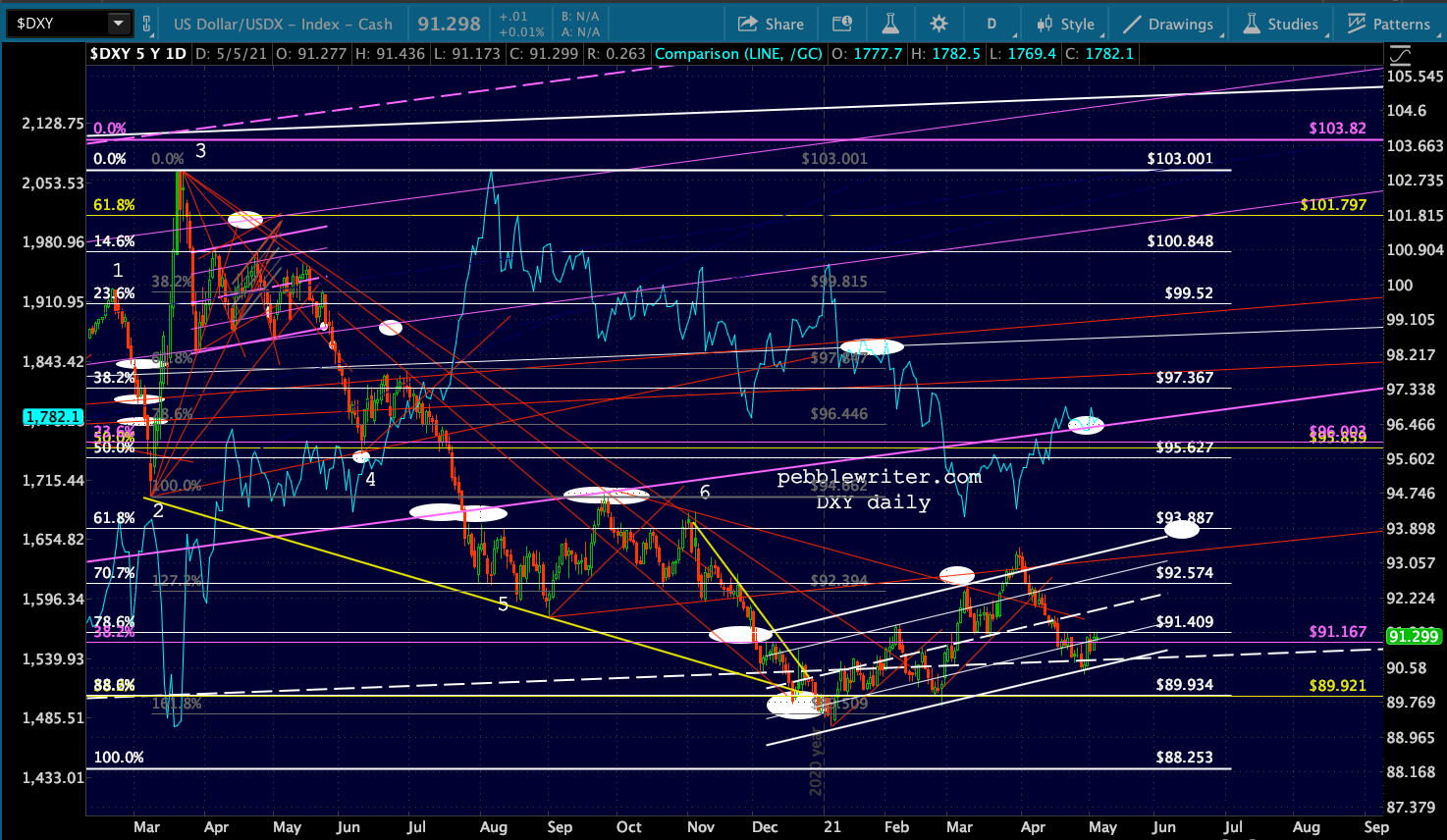
Task: Click the 14.6% Fibonacci label
Action: point(115,241)
